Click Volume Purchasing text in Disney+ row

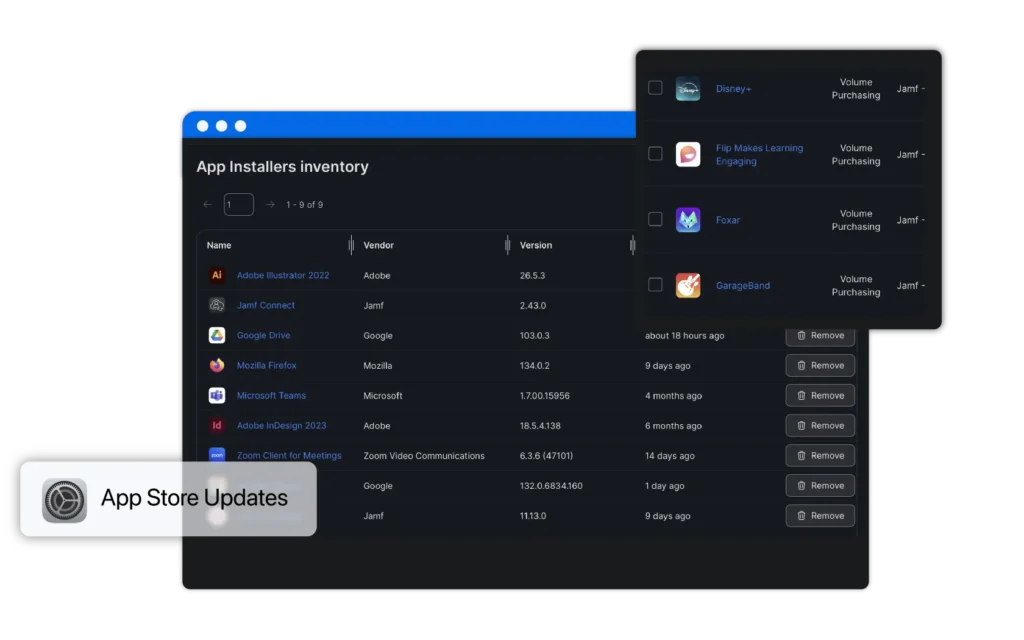click(x=856, y=89)
